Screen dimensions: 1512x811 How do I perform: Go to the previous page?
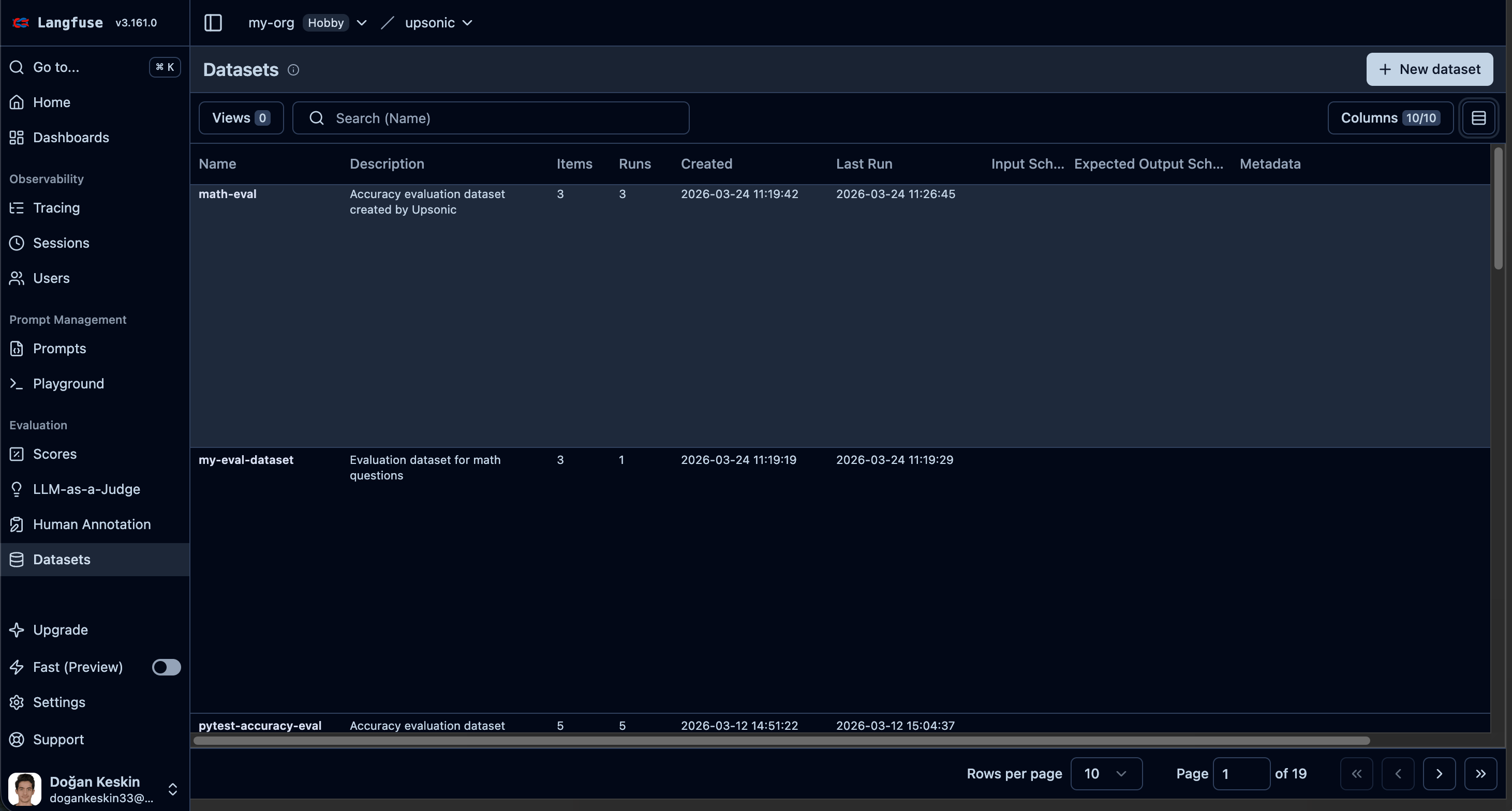point(1398,773)
